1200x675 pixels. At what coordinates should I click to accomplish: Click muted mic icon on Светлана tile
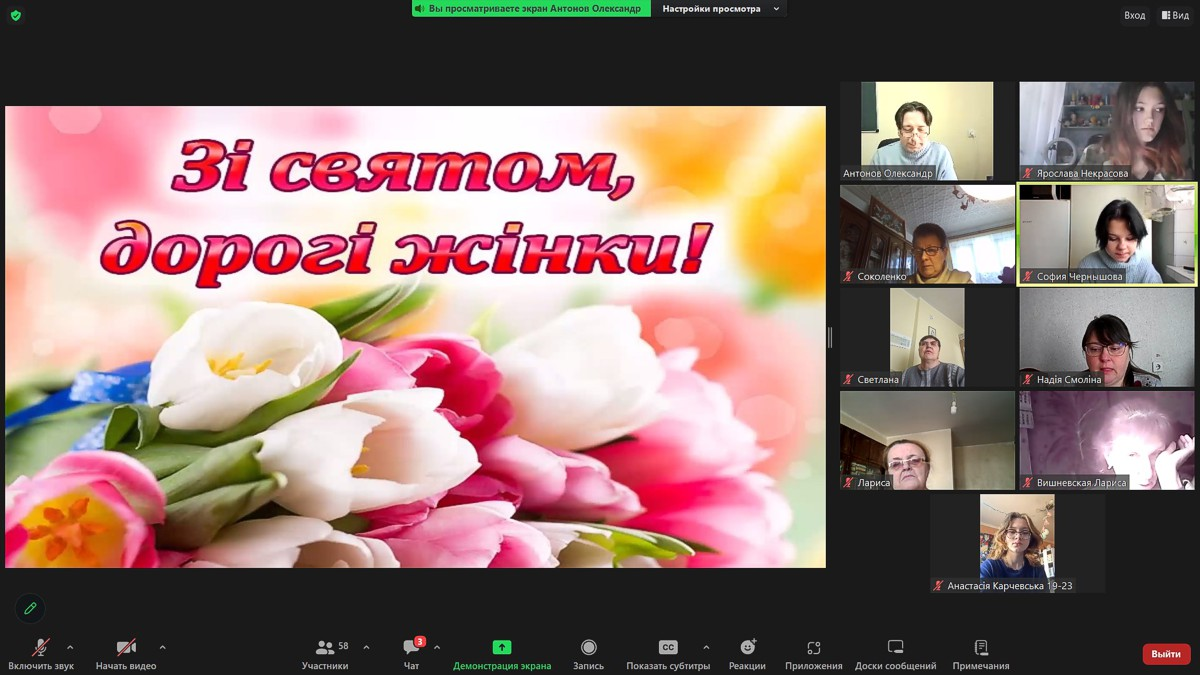849,379
